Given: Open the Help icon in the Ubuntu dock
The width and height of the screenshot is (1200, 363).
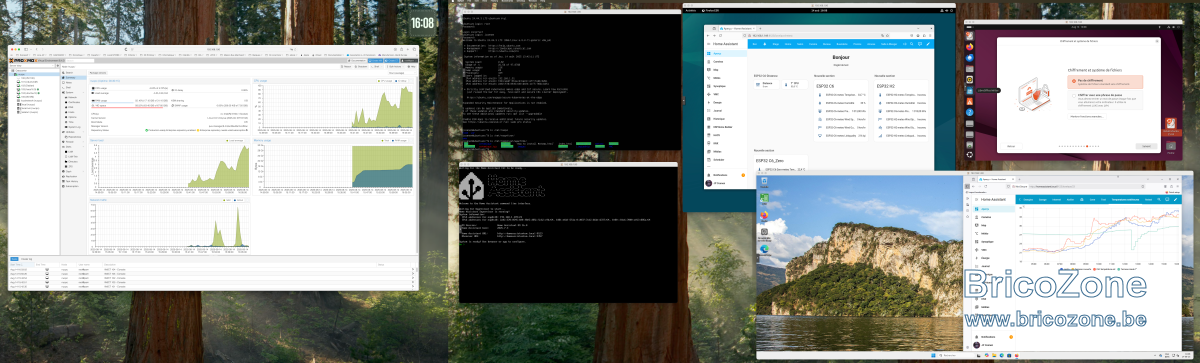Looking at the screenshot, I should coord(969,112).
